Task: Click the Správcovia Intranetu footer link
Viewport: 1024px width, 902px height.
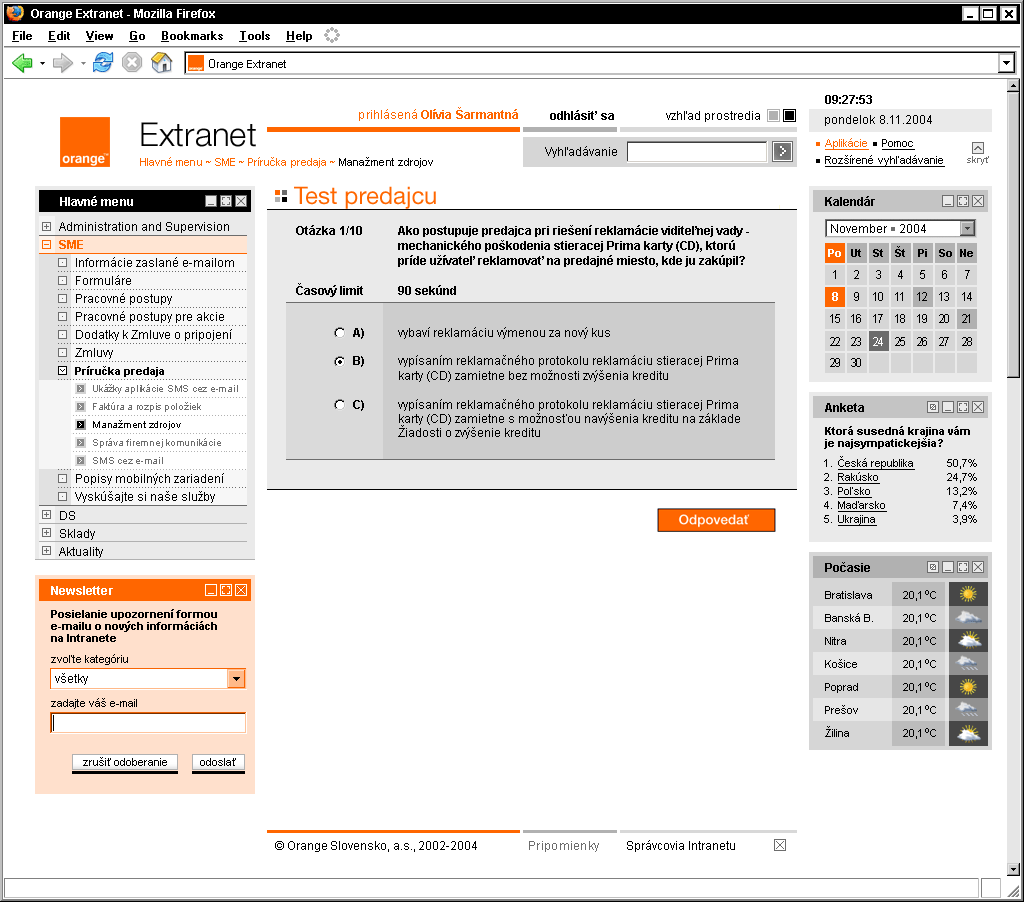Action: (680, 846)
